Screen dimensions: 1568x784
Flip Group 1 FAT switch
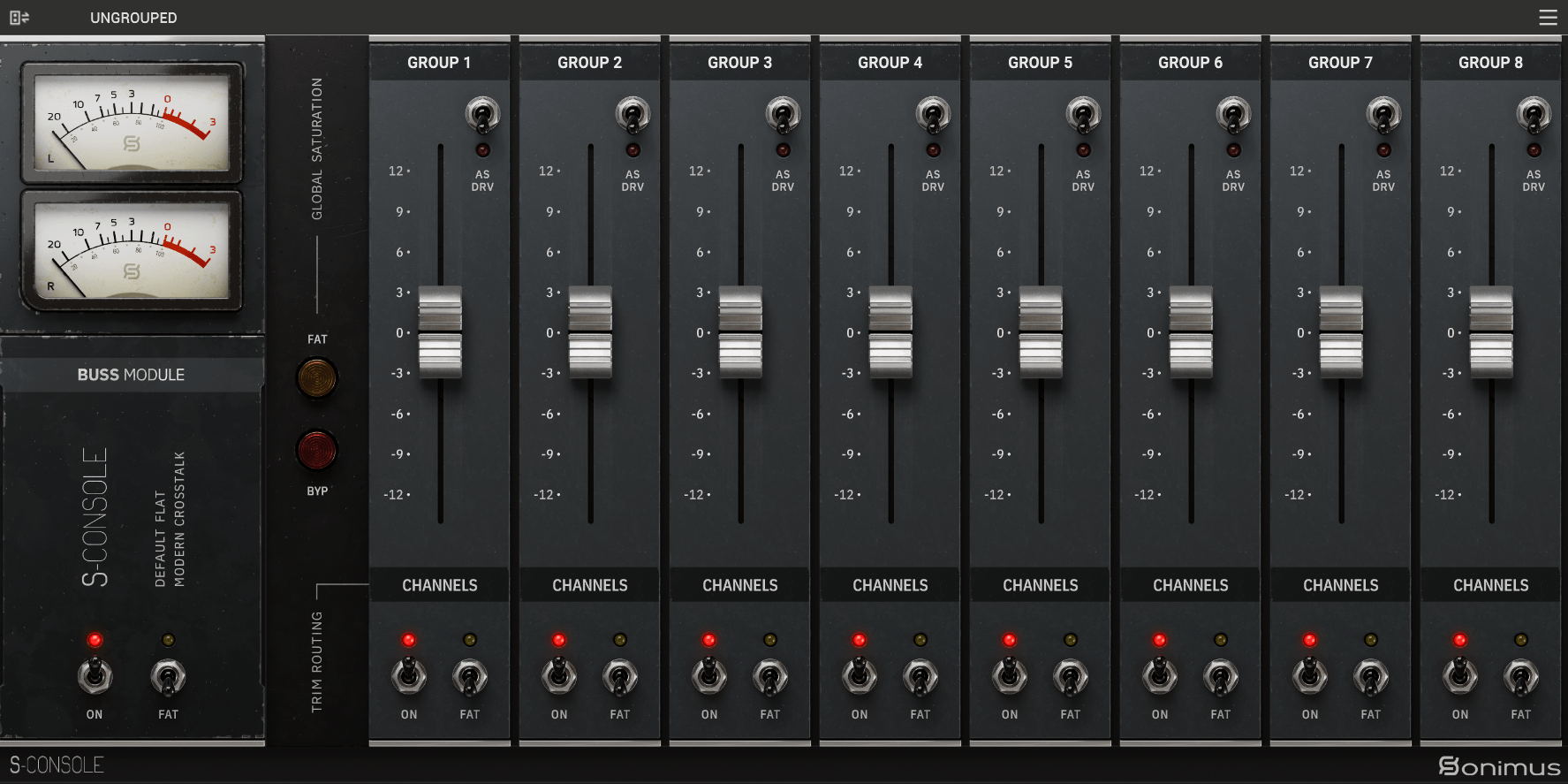point(470,676)
